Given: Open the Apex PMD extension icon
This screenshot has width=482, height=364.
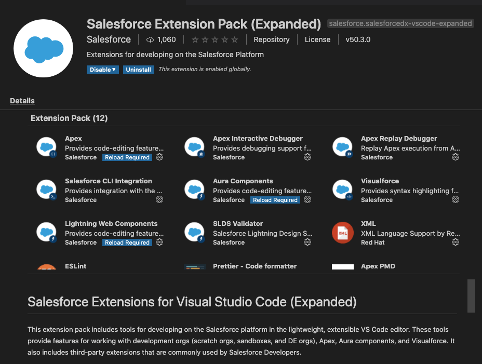Looking at the screenshot, I should tap(343, 267).
